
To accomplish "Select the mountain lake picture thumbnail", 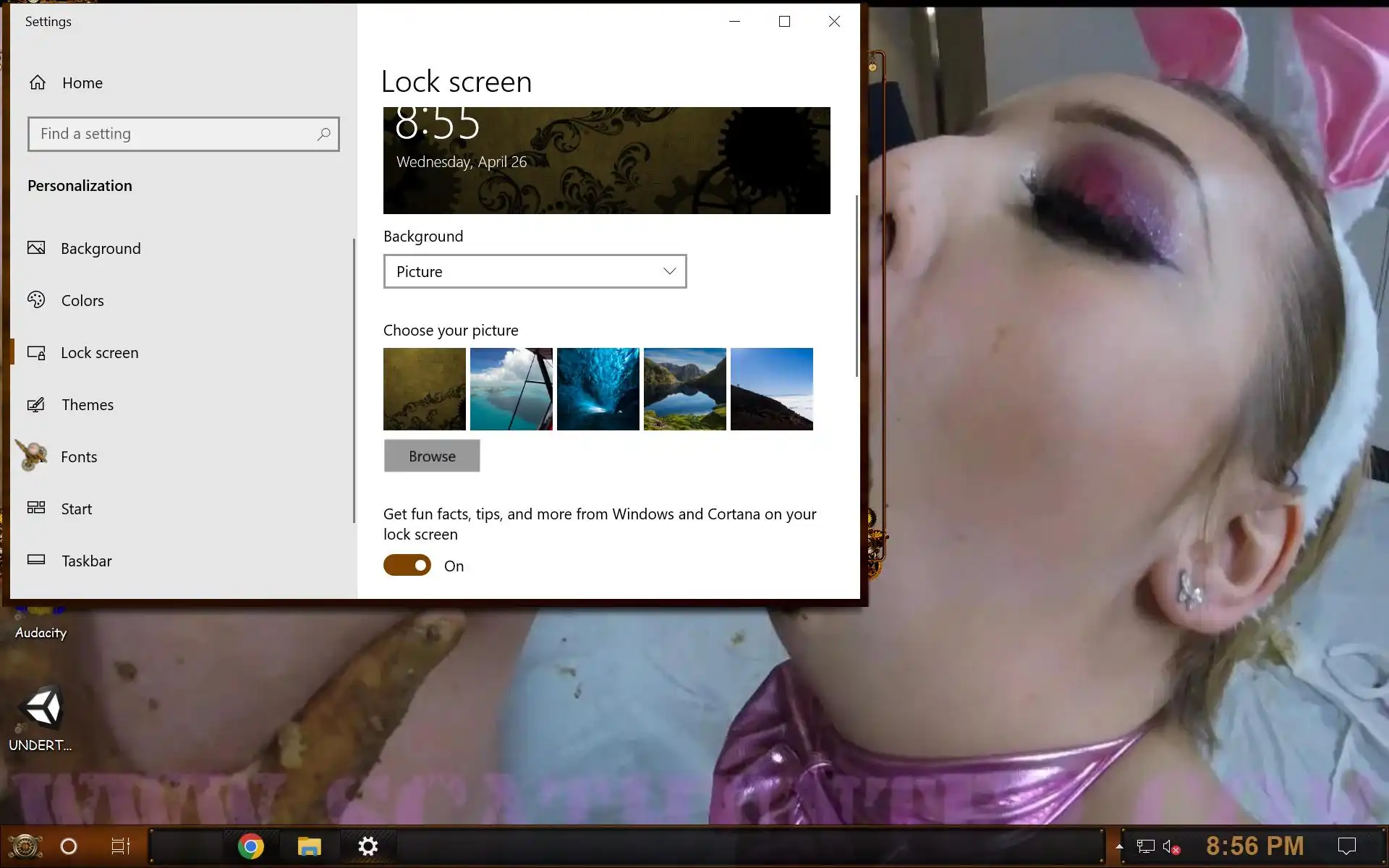I will click(x=685, y=389).
